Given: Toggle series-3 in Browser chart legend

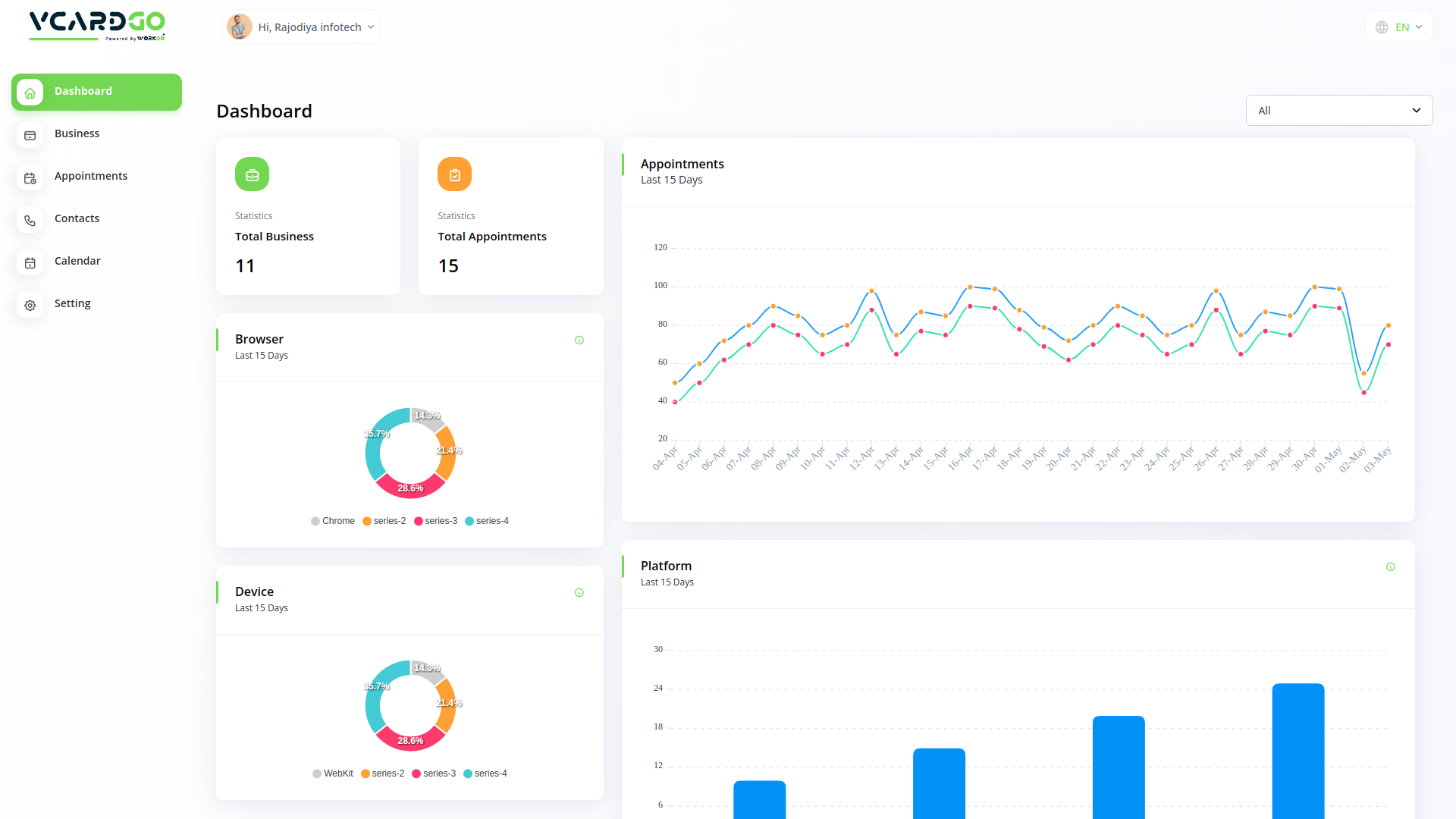Looking at the screenshot, I should click(436, 521).
